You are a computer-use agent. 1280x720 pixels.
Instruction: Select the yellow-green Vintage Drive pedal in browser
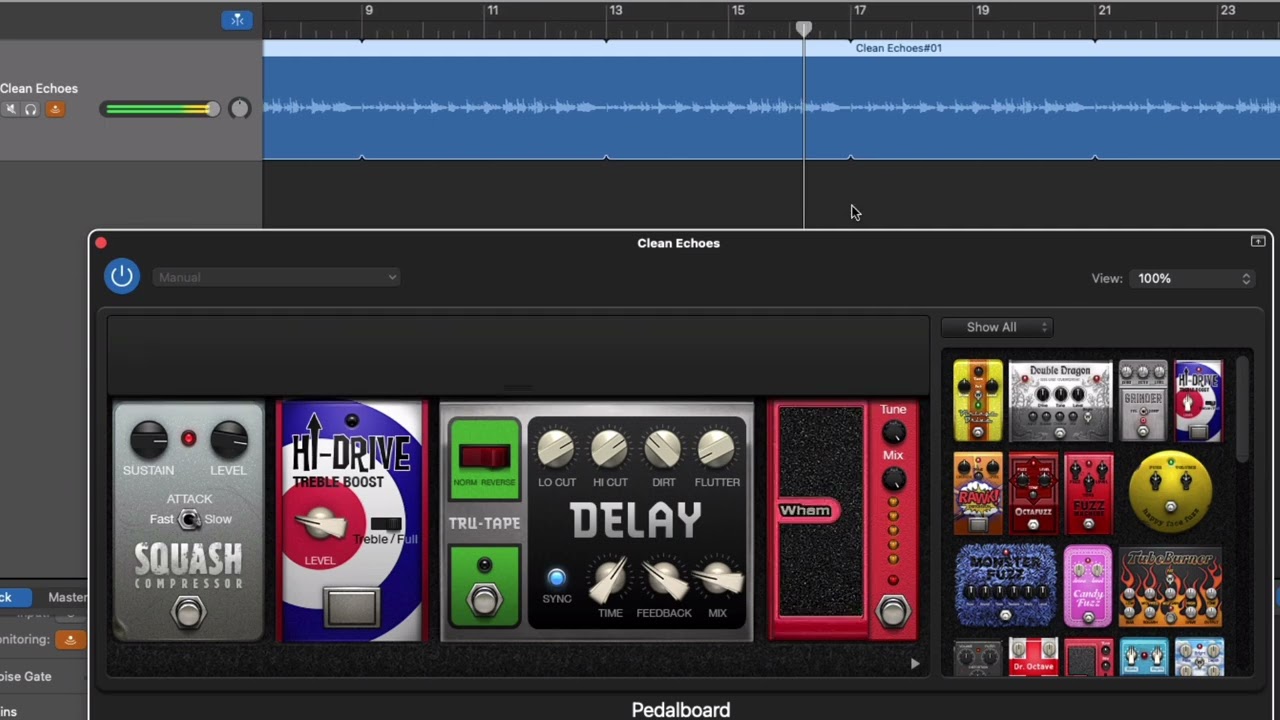click(x=978, y=401)
